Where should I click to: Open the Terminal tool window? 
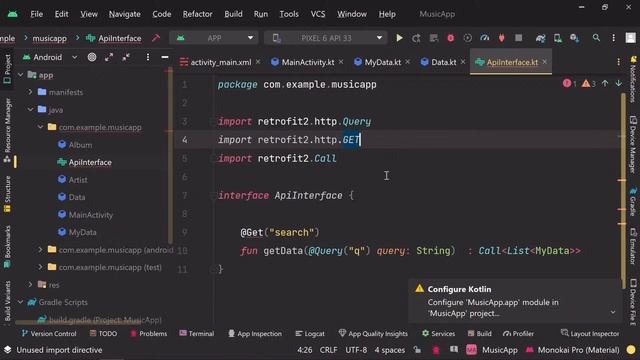coord(197,333)
